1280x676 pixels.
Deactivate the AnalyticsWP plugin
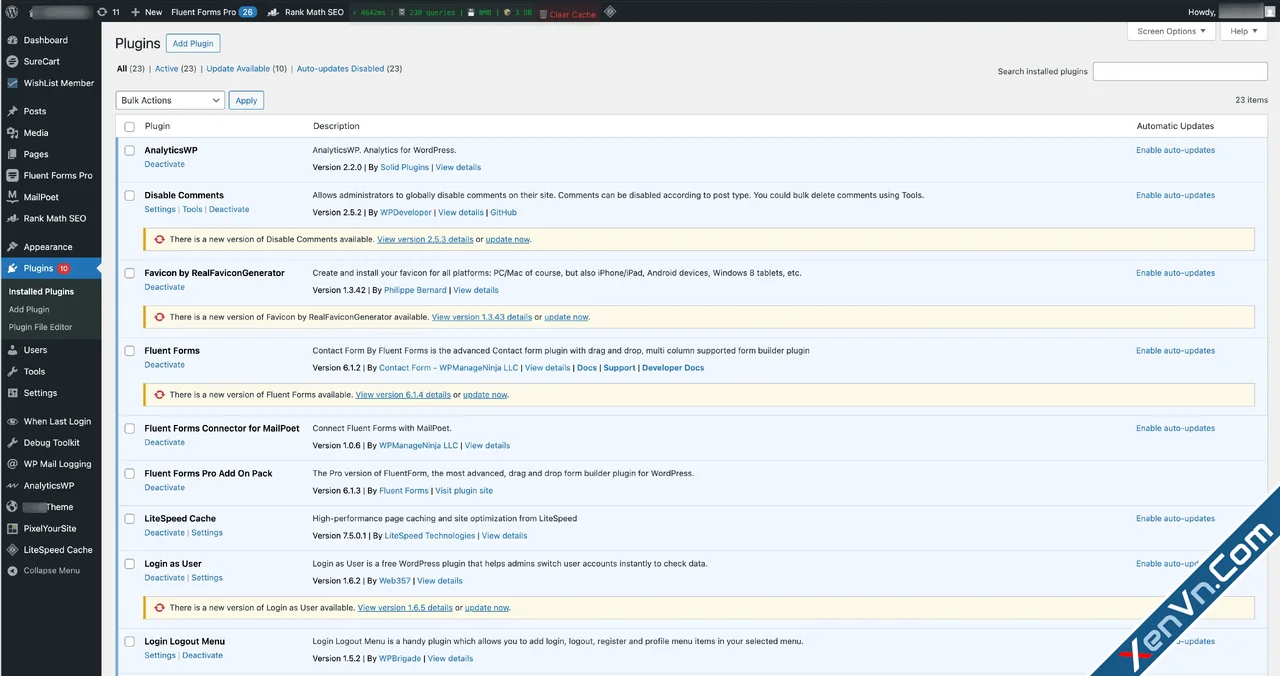pos(165,164)
